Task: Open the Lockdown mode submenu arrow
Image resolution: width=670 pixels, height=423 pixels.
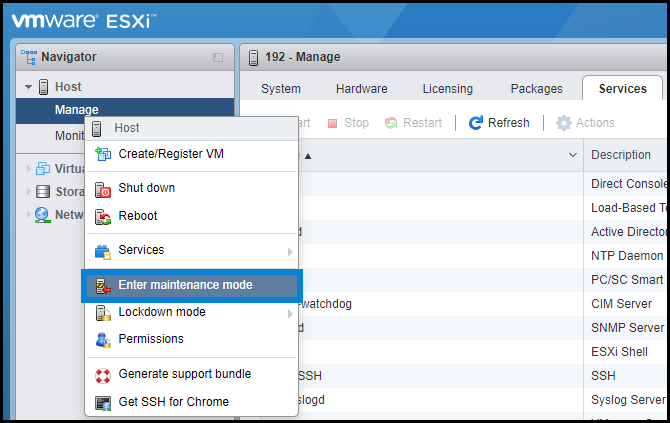Action: [x=290, y=314]
